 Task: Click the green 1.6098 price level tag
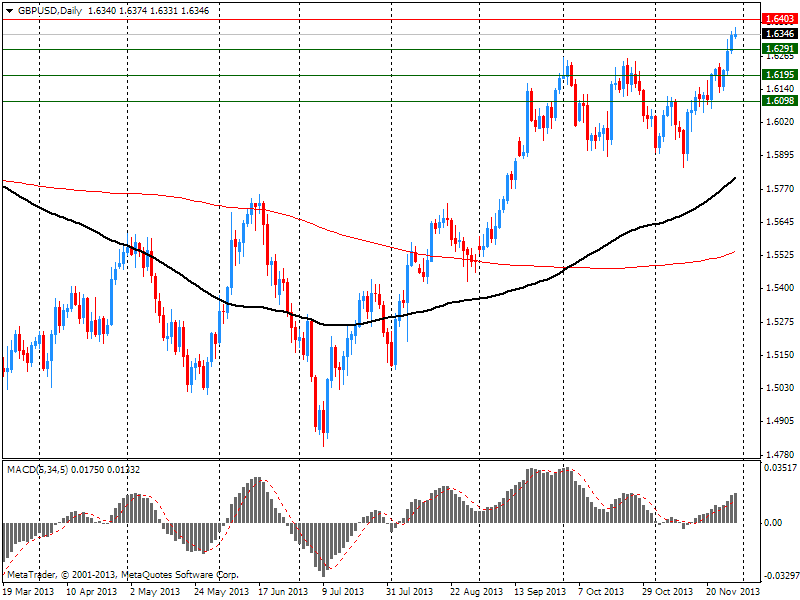pyautogui.click(x=778, y=100)
